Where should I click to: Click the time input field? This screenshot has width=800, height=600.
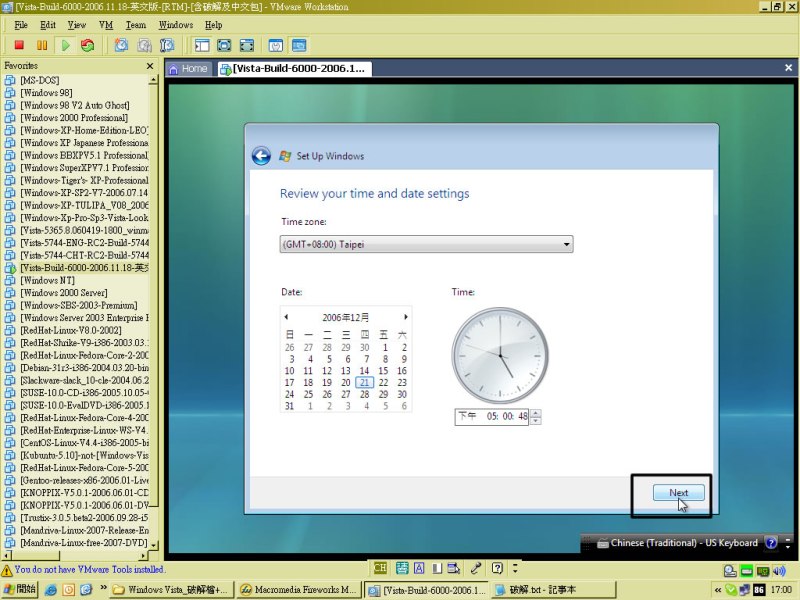(492, 416)
